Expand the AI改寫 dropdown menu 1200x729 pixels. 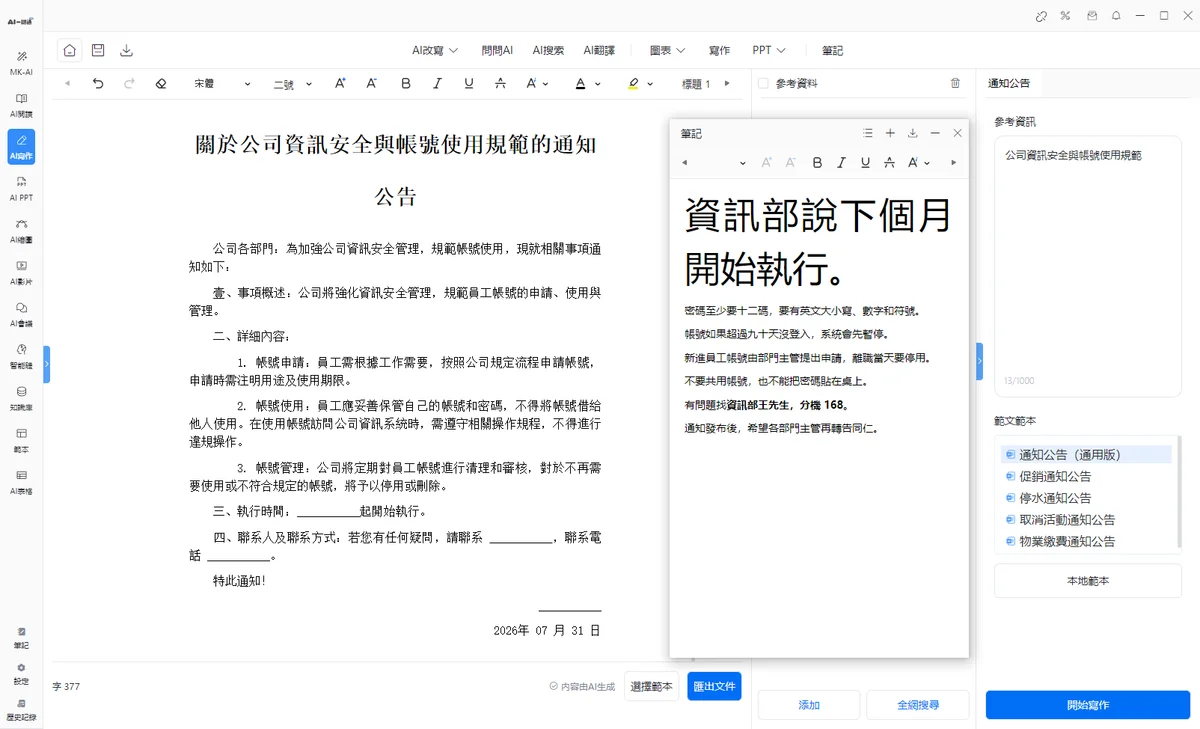click(435, 50)
